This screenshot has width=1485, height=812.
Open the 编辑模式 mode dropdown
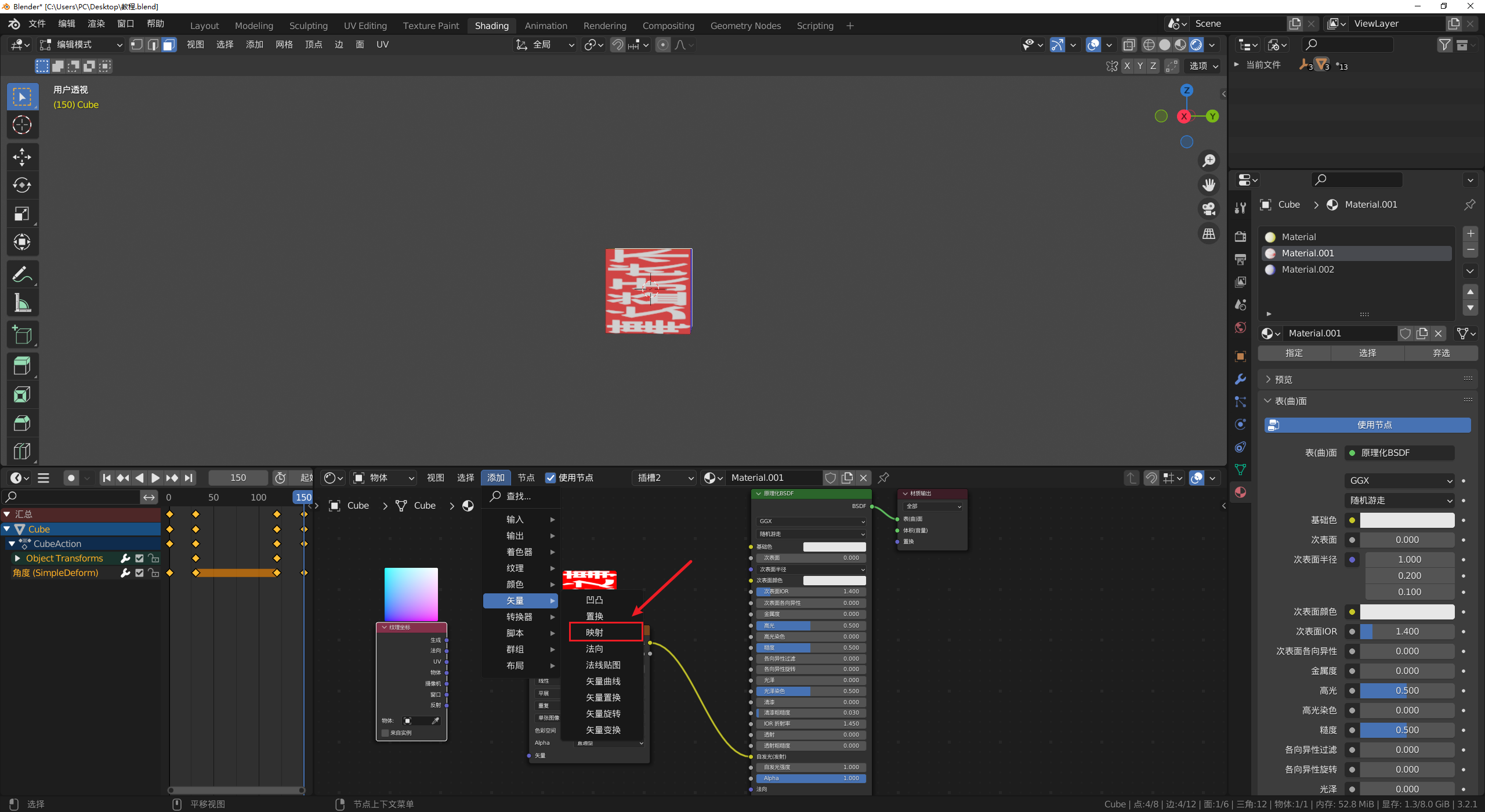click(x=81, y=45)
